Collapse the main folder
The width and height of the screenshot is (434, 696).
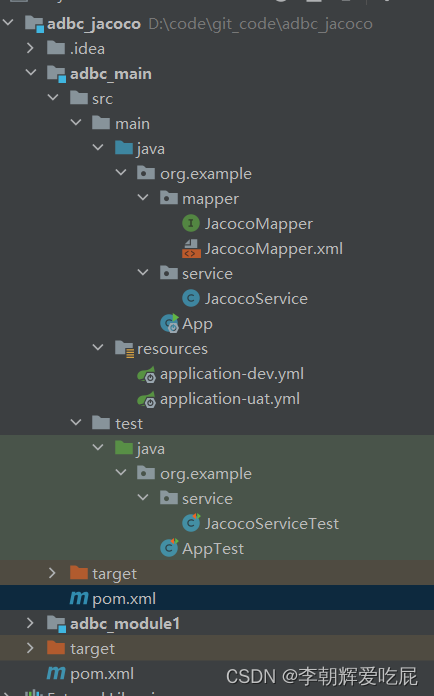point(76,122)
